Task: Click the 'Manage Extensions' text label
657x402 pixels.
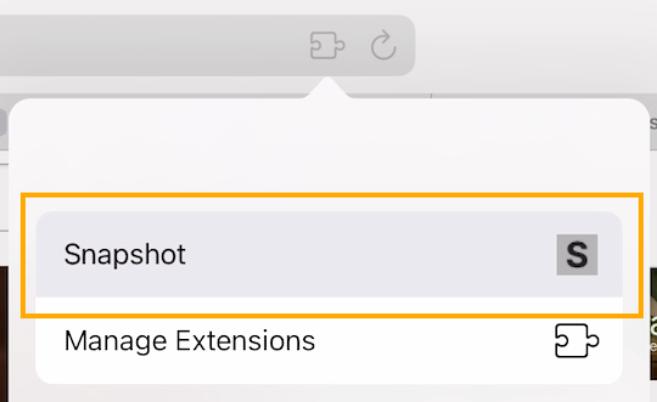Action: (x=189, y=341)
